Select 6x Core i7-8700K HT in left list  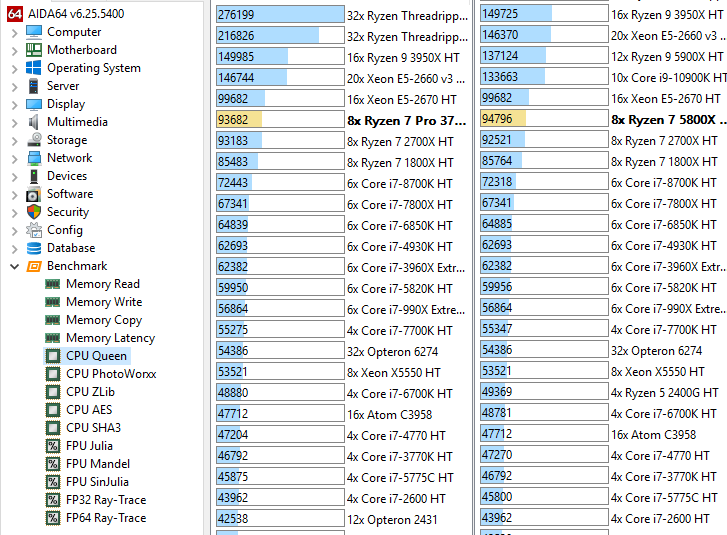(x=400, y=184)
